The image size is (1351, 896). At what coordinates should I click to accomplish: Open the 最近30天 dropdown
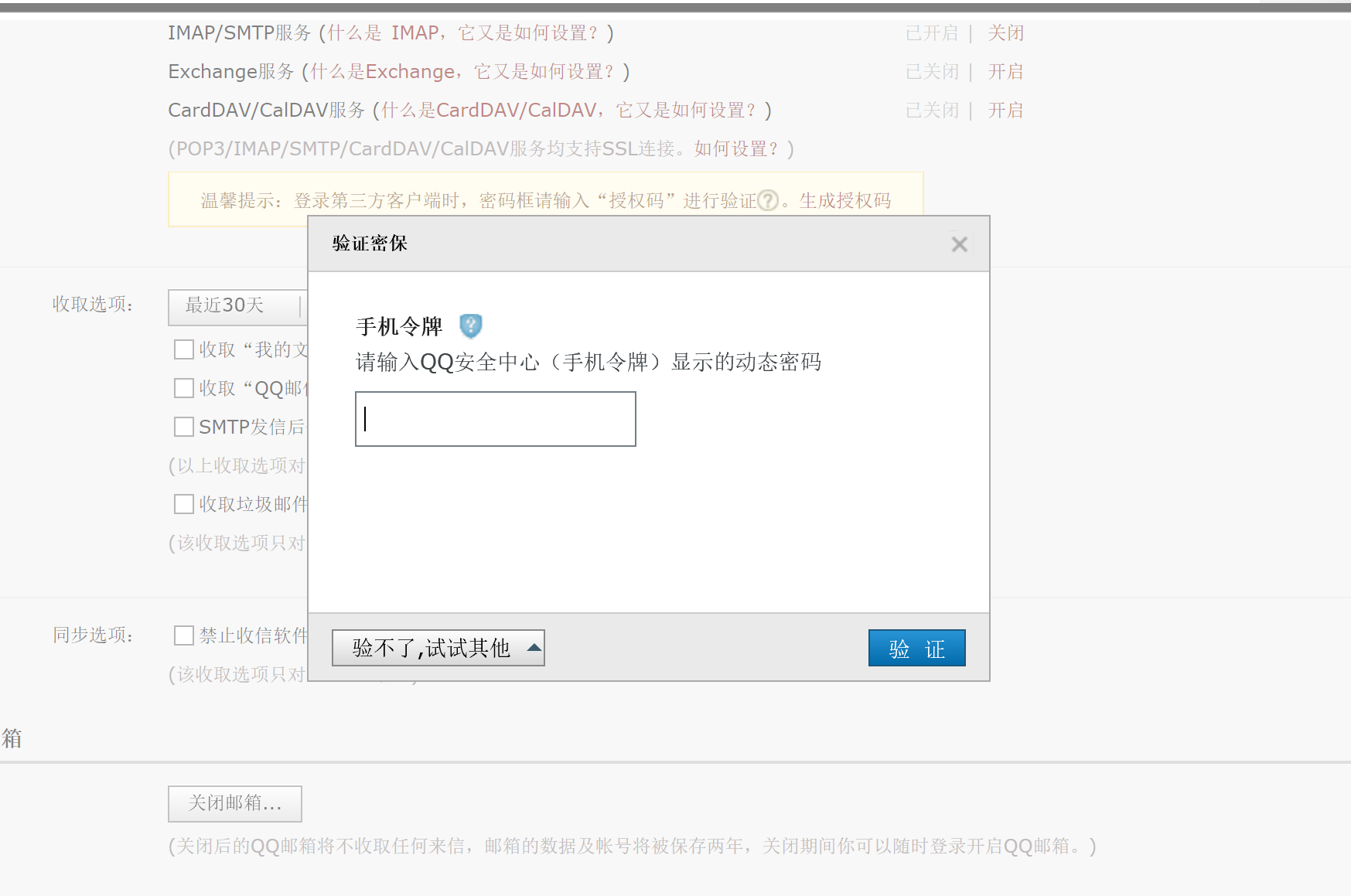pyautogui.click(x=238, y=306)
